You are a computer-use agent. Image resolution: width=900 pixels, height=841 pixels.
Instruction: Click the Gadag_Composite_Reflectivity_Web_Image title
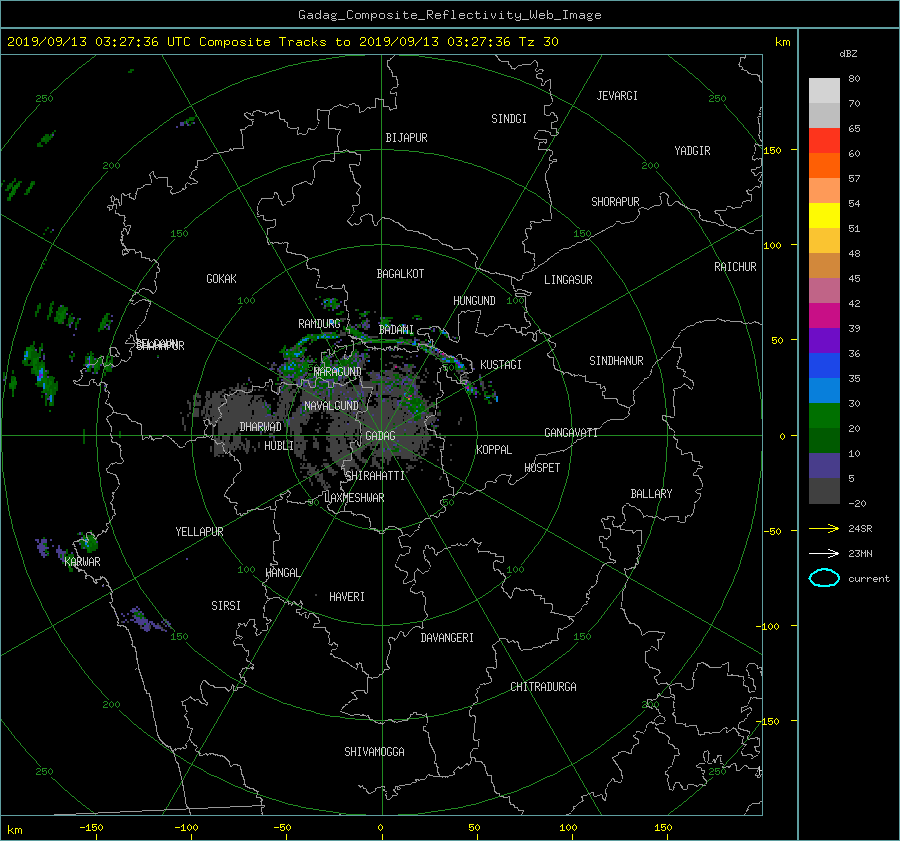click(x=449, y=15)
